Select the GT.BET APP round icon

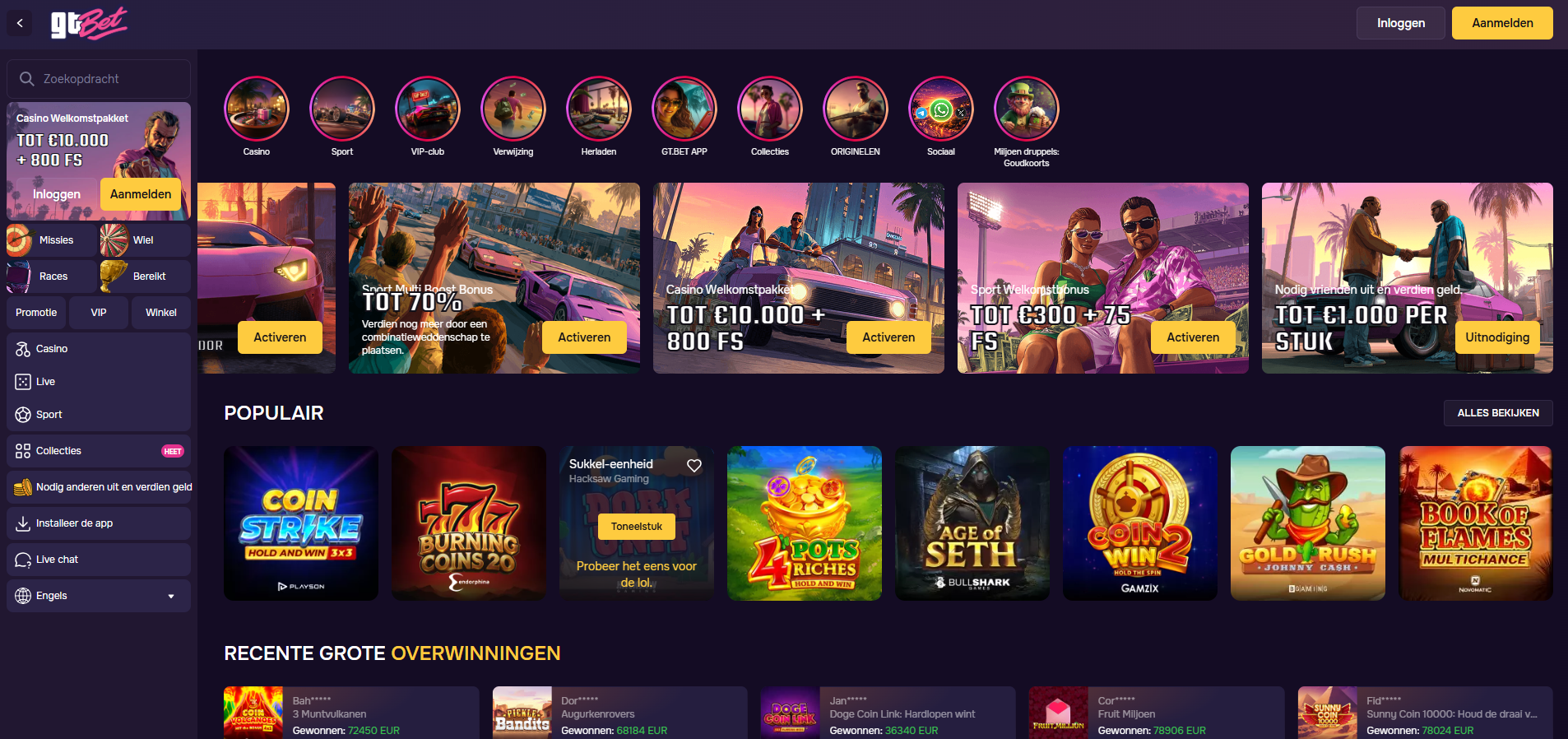(x=684, y=109)
